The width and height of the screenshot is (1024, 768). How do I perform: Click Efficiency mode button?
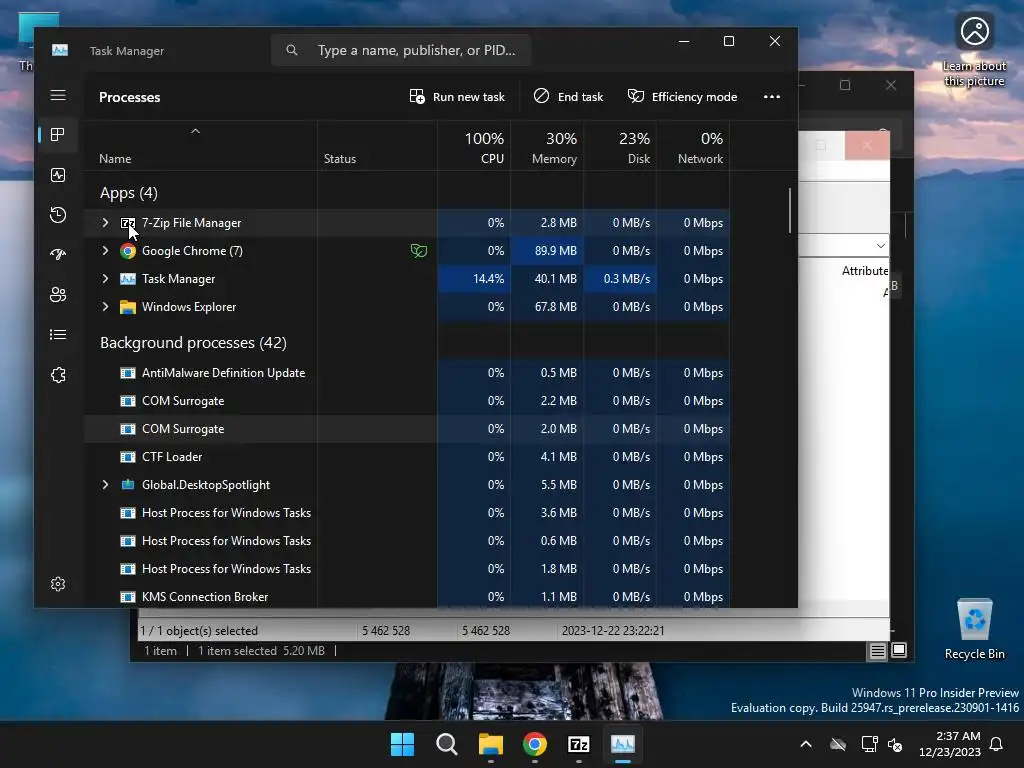682,97
